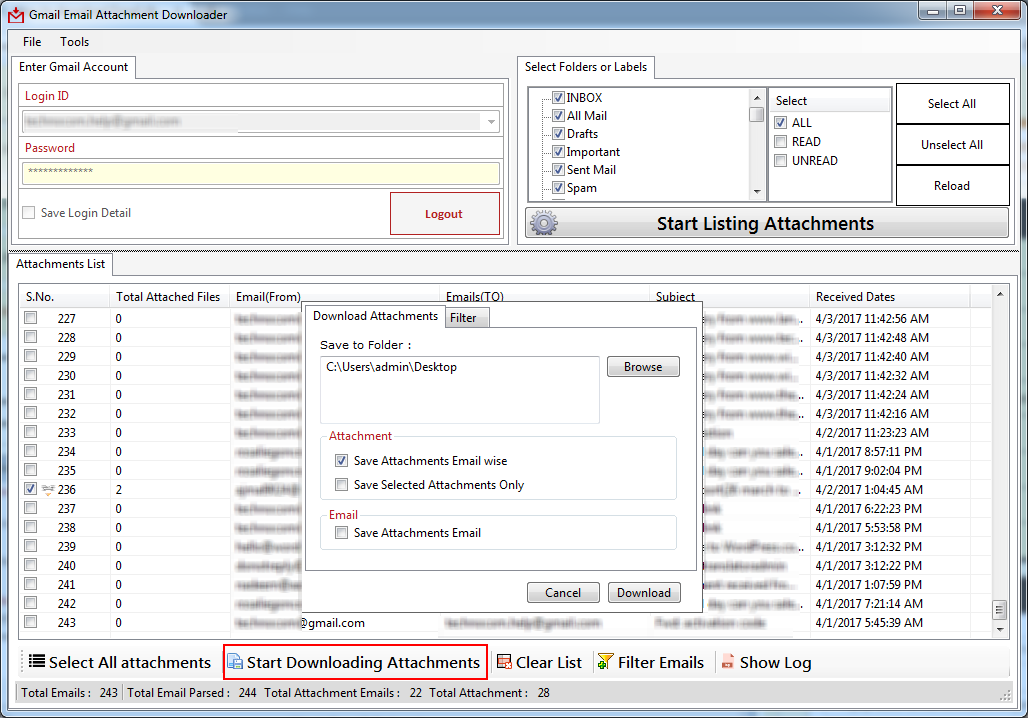Click received date 4/2/2017 1:04:45 AM
Screen dimensions: 1028x718
(869, 490)
